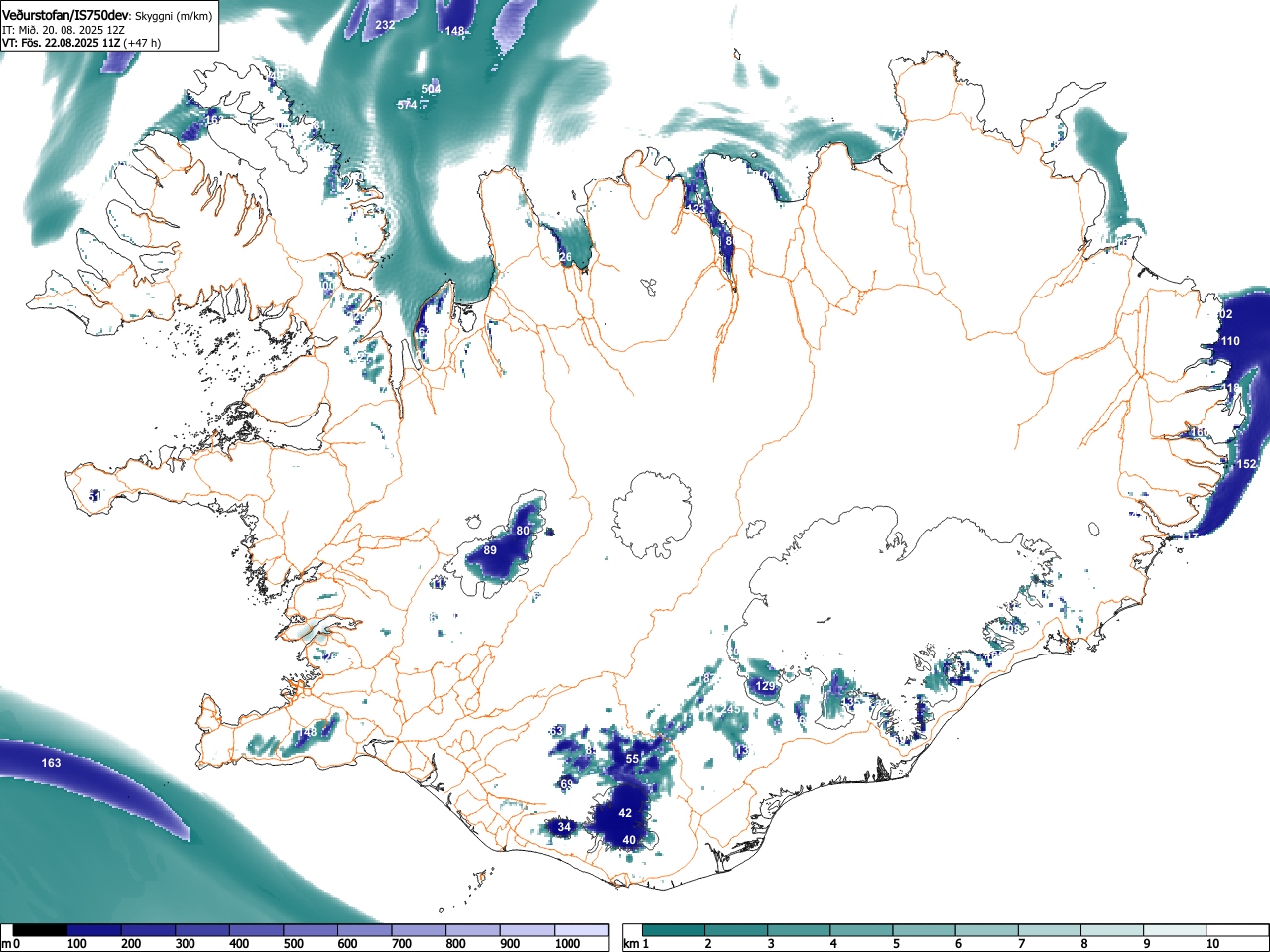Click the value 26 at the northern fjord

(566, 258)
